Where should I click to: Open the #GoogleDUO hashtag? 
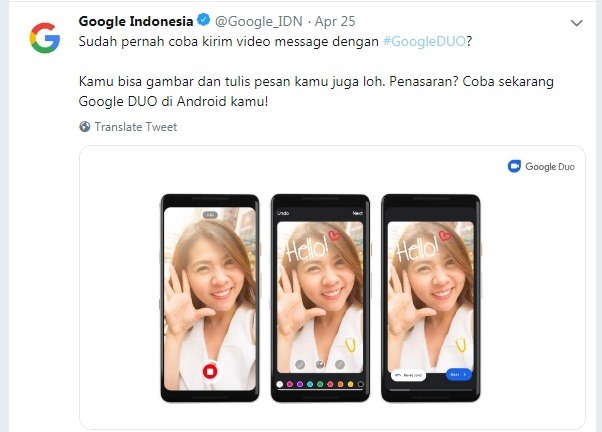[x=424, y=41]
